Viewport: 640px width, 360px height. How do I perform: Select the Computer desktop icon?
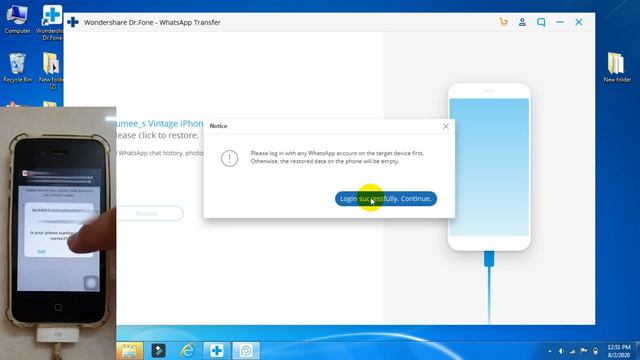[17, 19]
